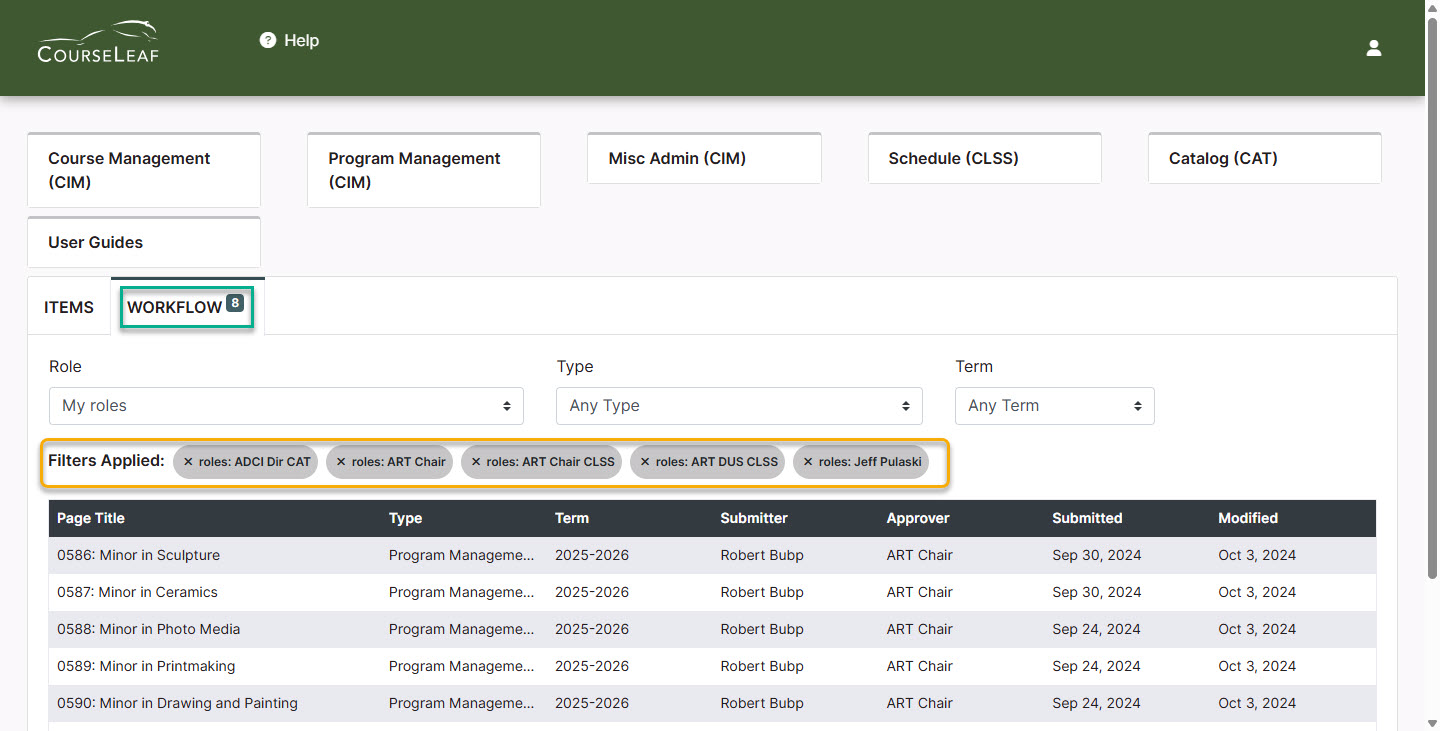Open the 0588: Minor in Photo Media page
Viewport: 1440px width, 731px height.
[x=148, y=629]
